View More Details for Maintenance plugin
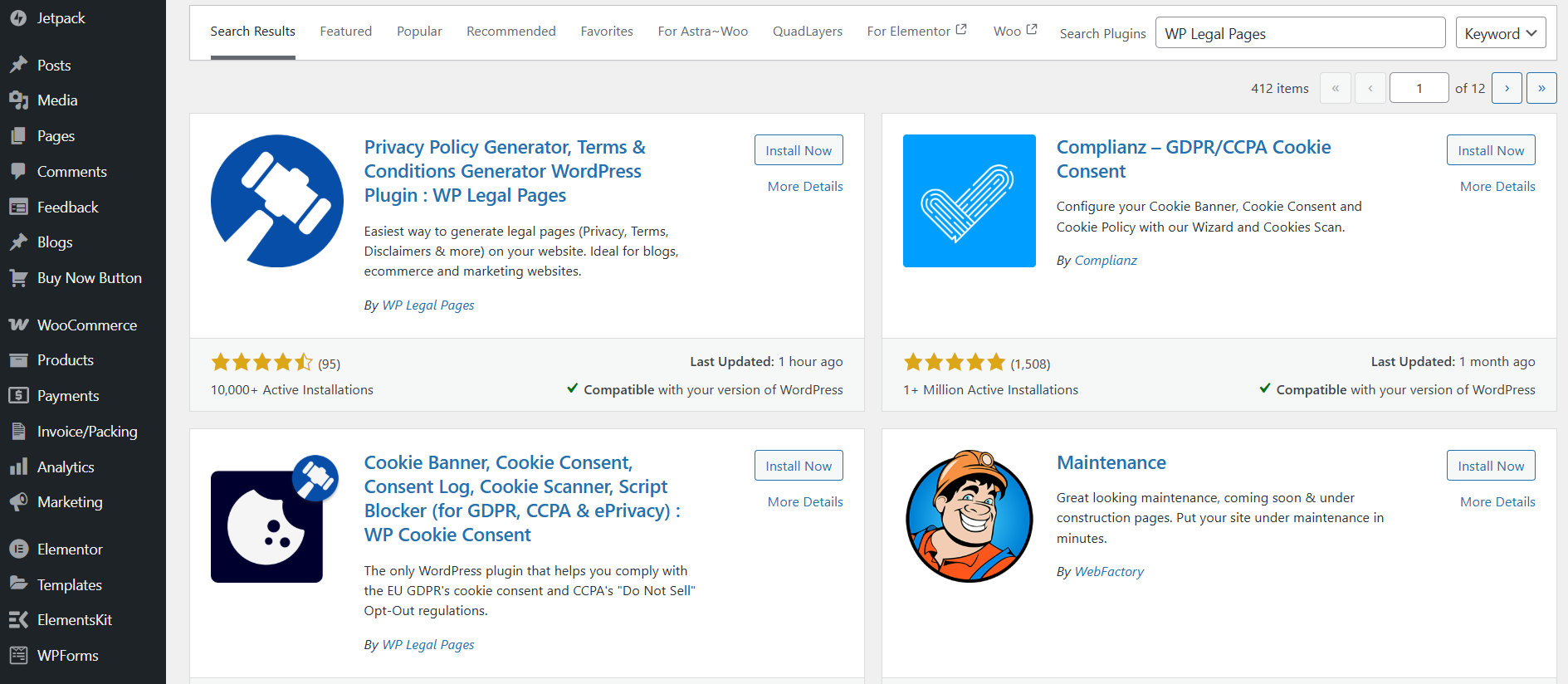1568x684 pixels. click(x=1497, y=502)
